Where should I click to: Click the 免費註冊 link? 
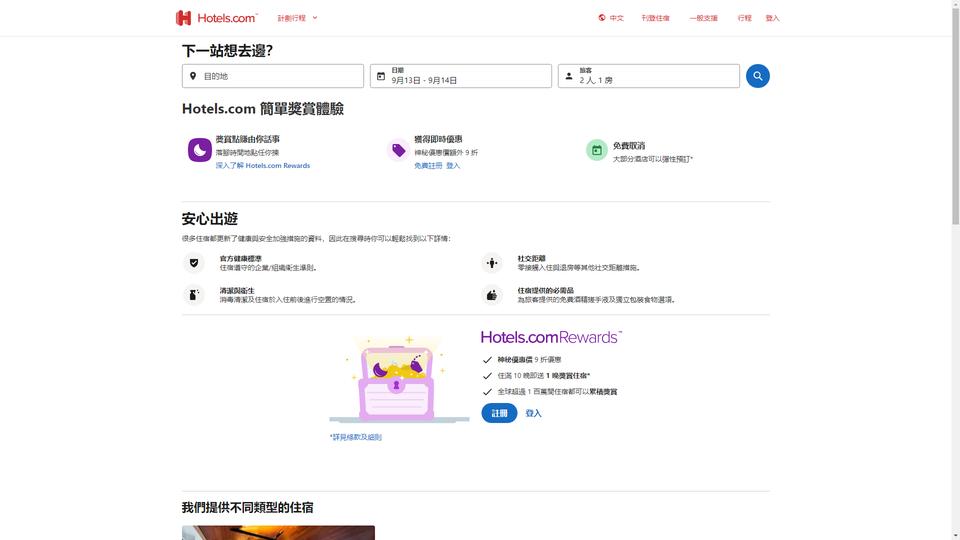(428, 165)
